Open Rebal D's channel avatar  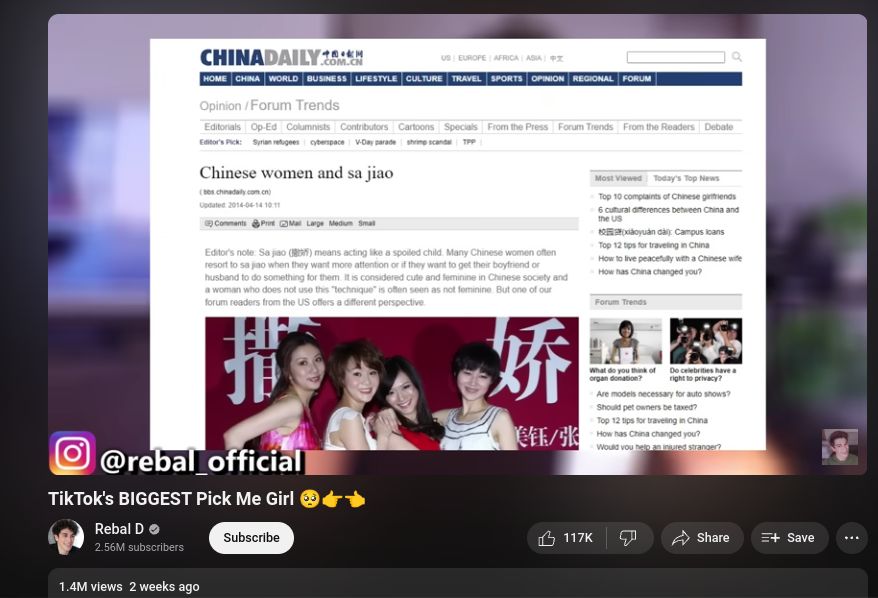click(66, 538)
